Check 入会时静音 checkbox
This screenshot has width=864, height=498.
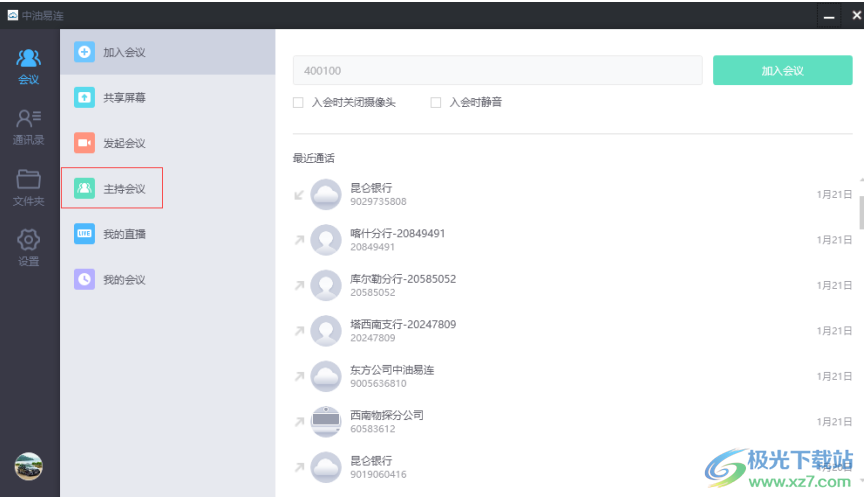436,102
